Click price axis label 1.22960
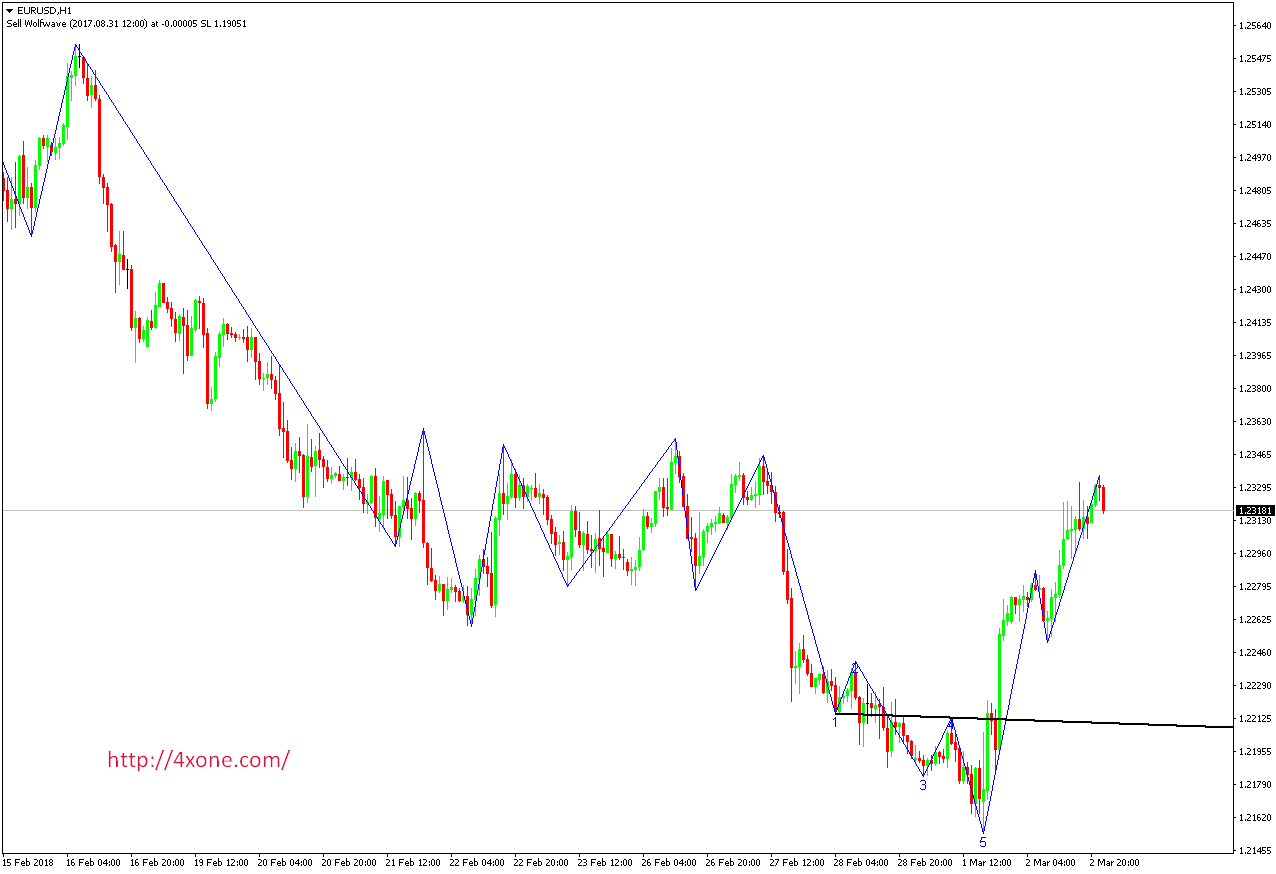The width and height of the screenshot is (1276, 874). click(1255, 553)
